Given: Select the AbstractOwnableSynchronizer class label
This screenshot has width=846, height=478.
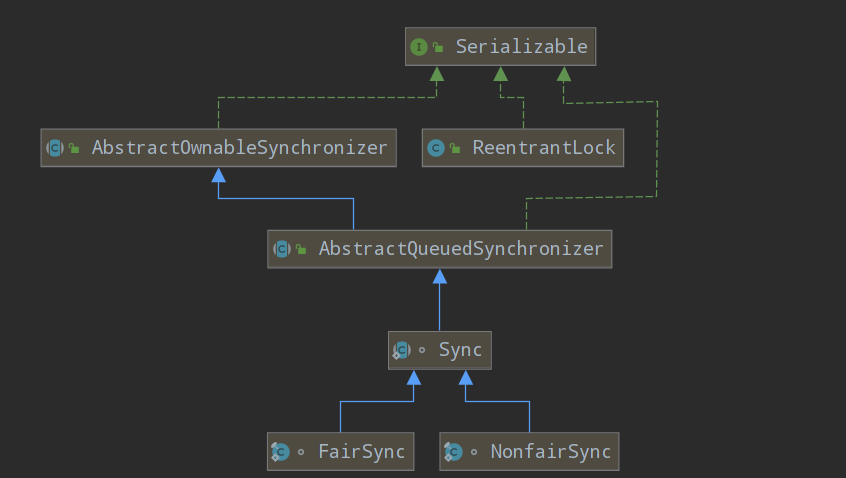Looking at the screenshot, I should pos(239,148).
